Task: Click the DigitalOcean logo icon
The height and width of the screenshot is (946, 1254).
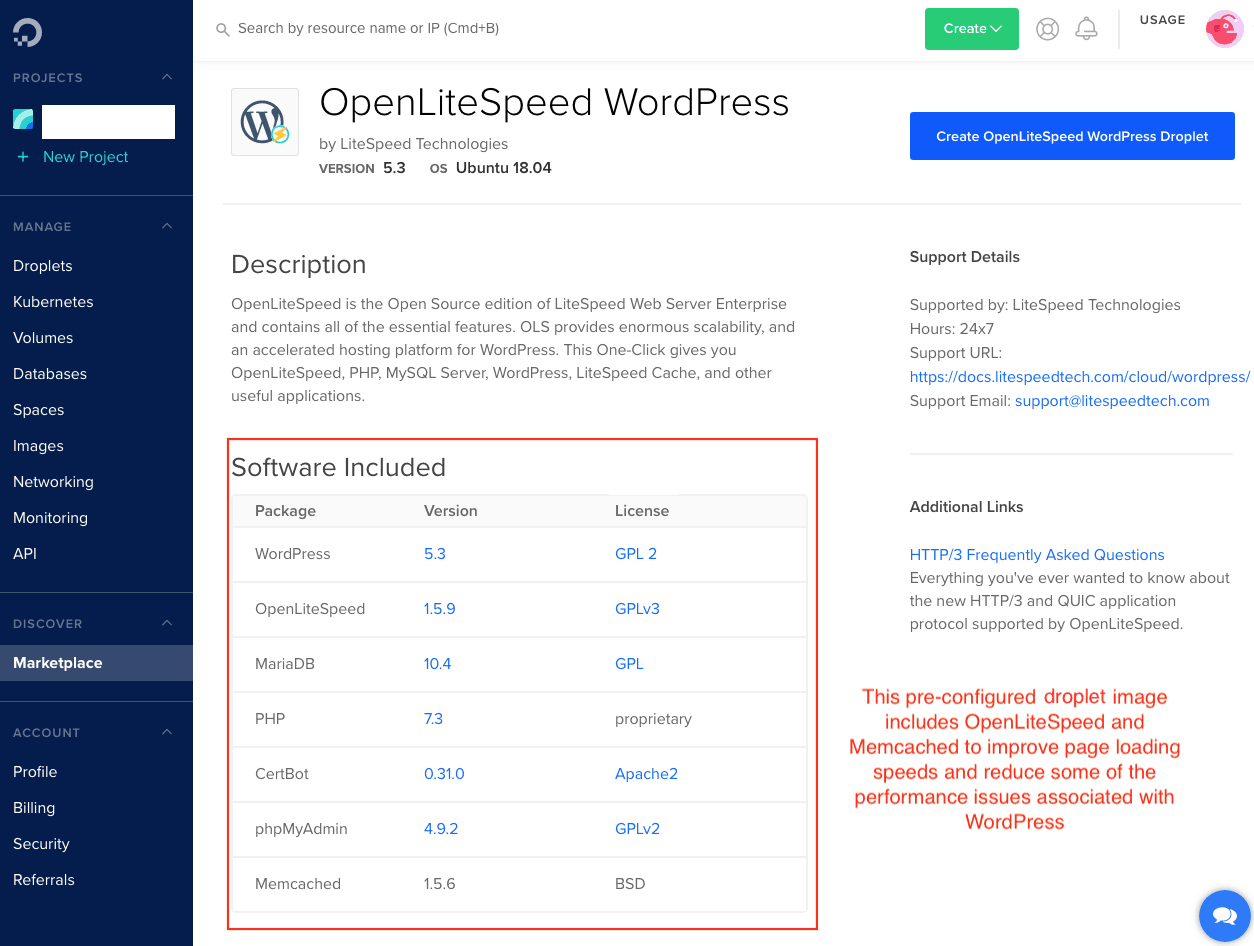Action: click(x=27, y=32)
